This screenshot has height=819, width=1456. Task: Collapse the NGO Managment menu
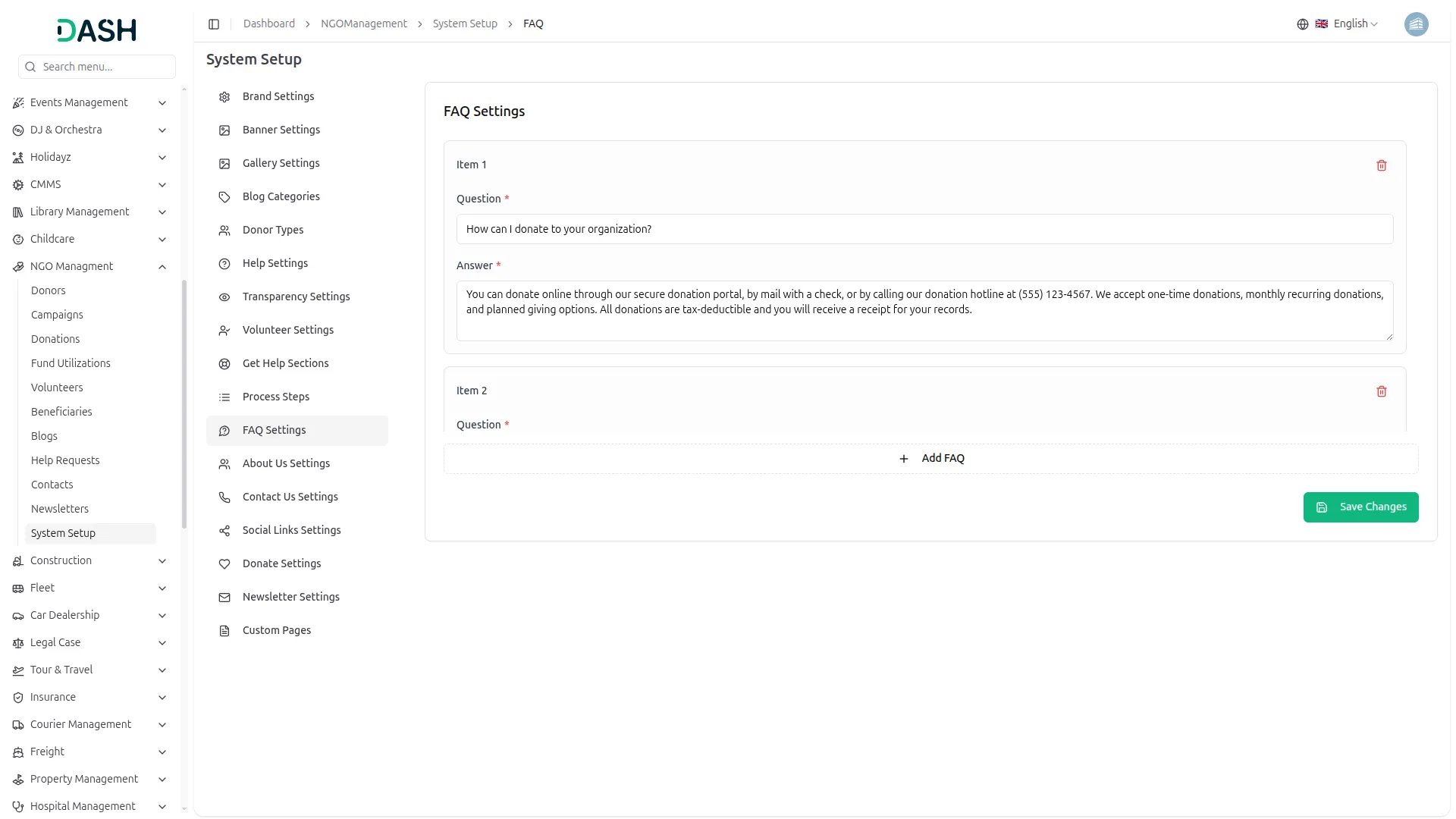point(162,267)
